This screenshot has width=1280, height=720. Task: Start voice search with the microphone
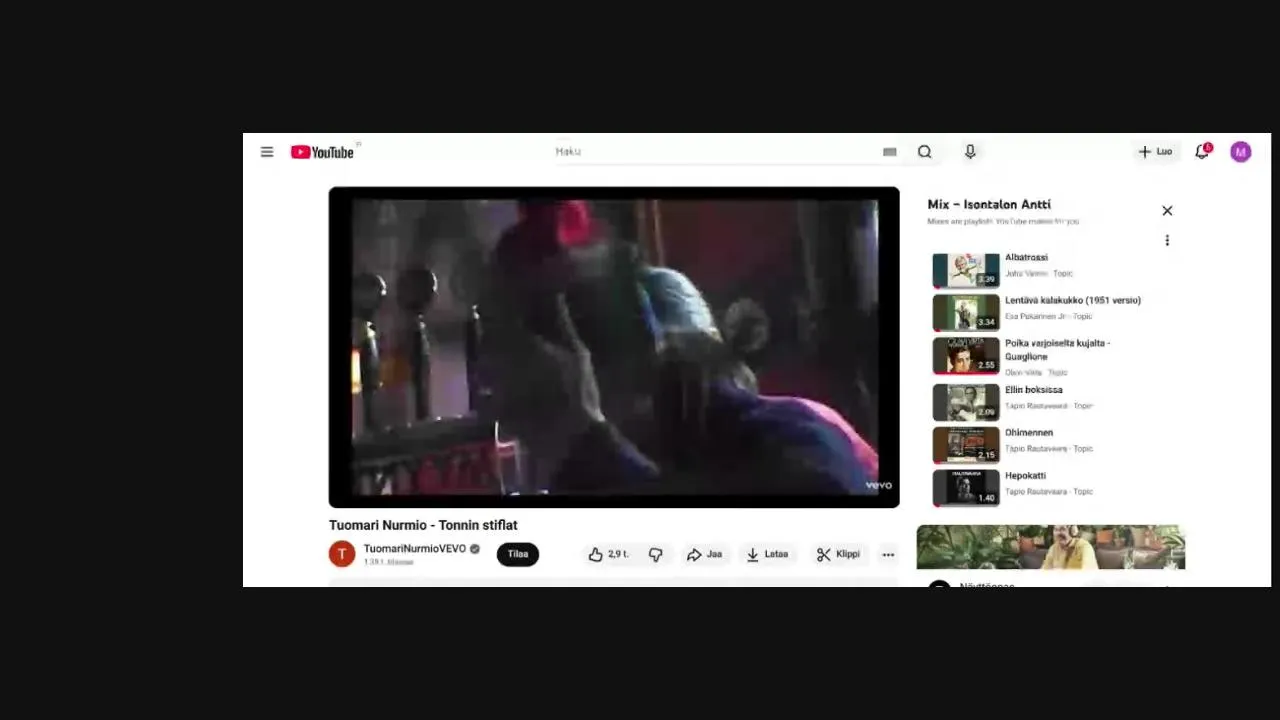point(970,152)
